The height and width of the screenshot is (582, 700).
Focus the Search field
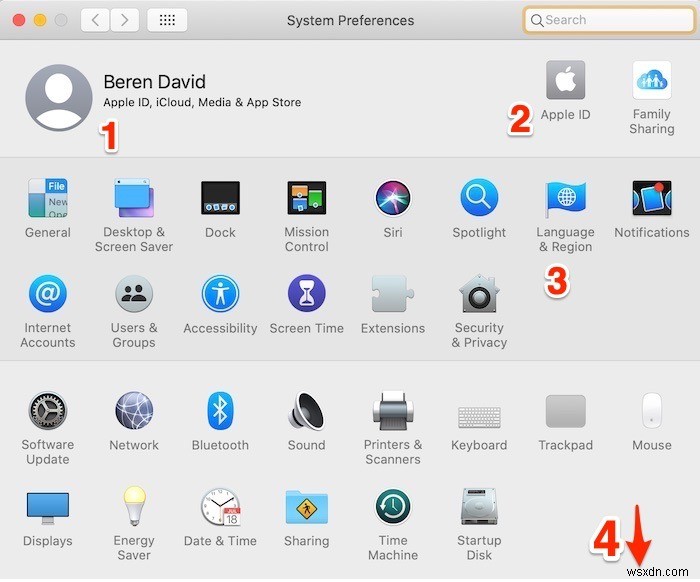point(609,20)
